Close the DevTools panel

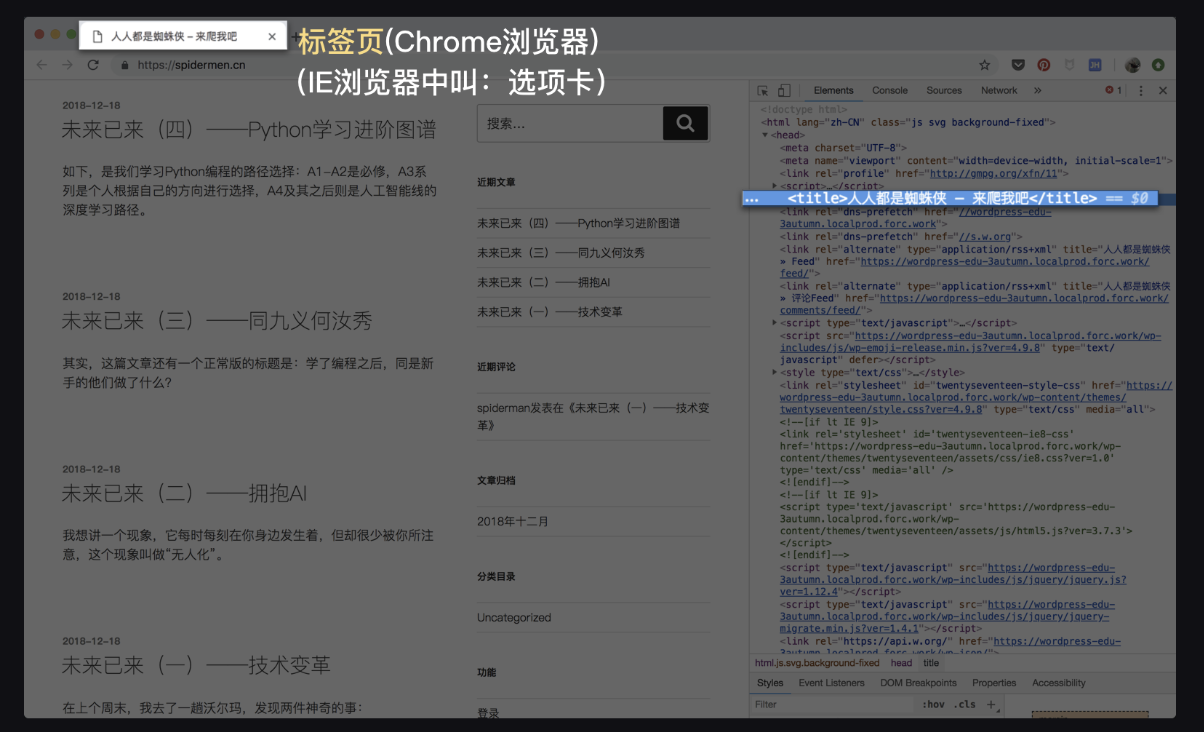pyautogui.click(x=1163, y=90)
